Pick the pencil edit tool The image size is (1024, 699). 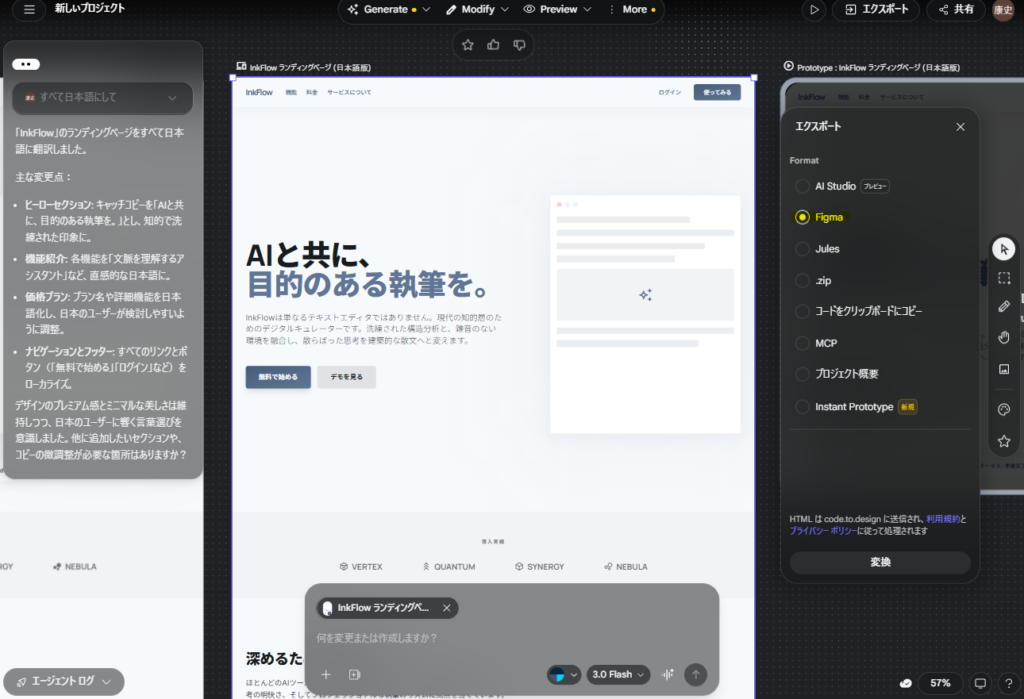[1004, 307]
